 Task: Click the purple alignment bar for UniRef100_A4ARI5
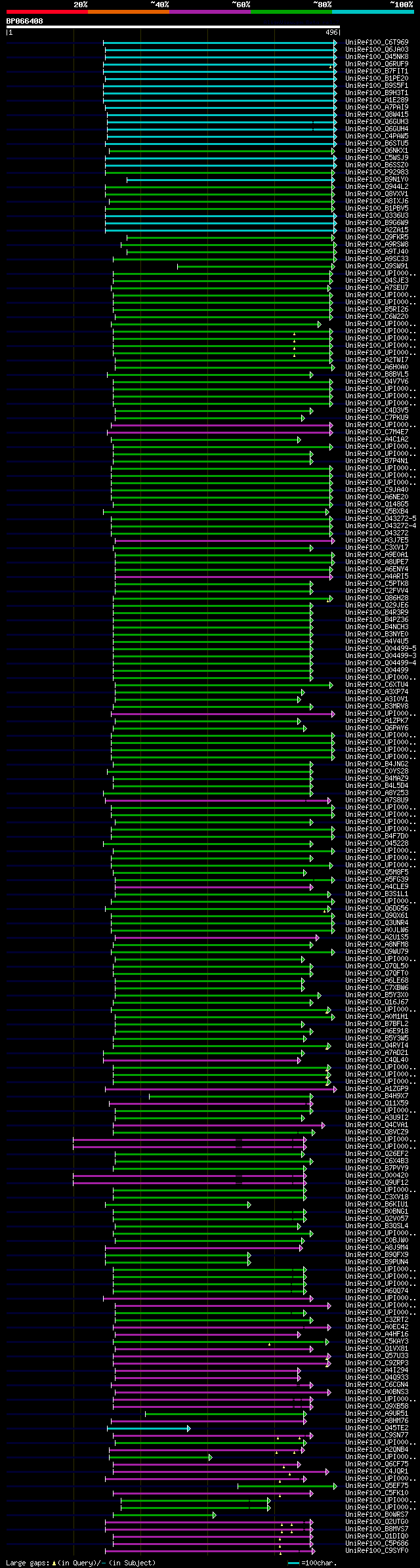(224, 577)
